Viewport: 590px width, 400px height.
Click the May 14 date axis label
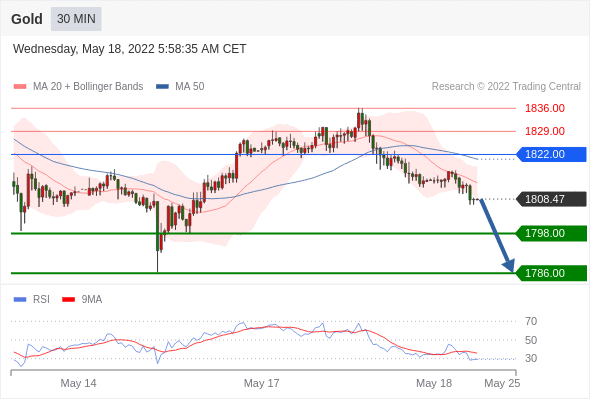pyautogui.click(x=78, y=383)
